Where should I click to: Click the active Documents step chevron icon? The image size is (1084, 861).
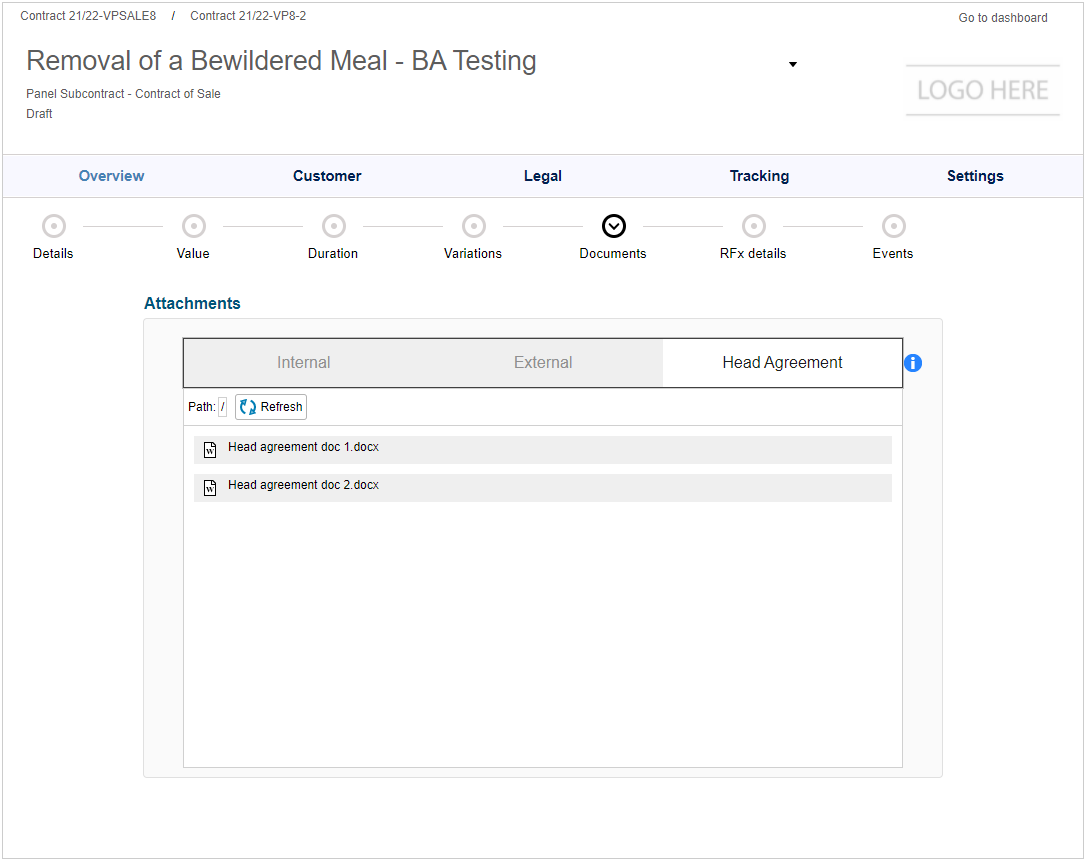pyautogui.click(x=614, y=226)
